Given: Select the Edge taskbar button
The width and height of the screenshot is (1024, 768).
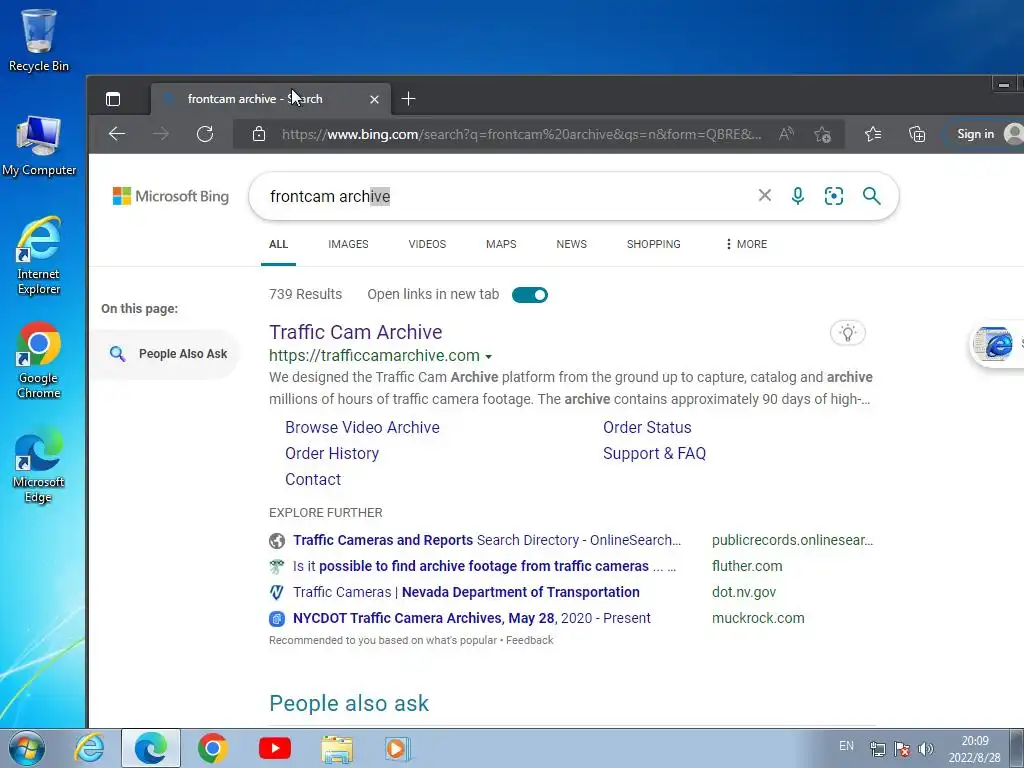Looking at the screenshot, I should click(151, 748).
